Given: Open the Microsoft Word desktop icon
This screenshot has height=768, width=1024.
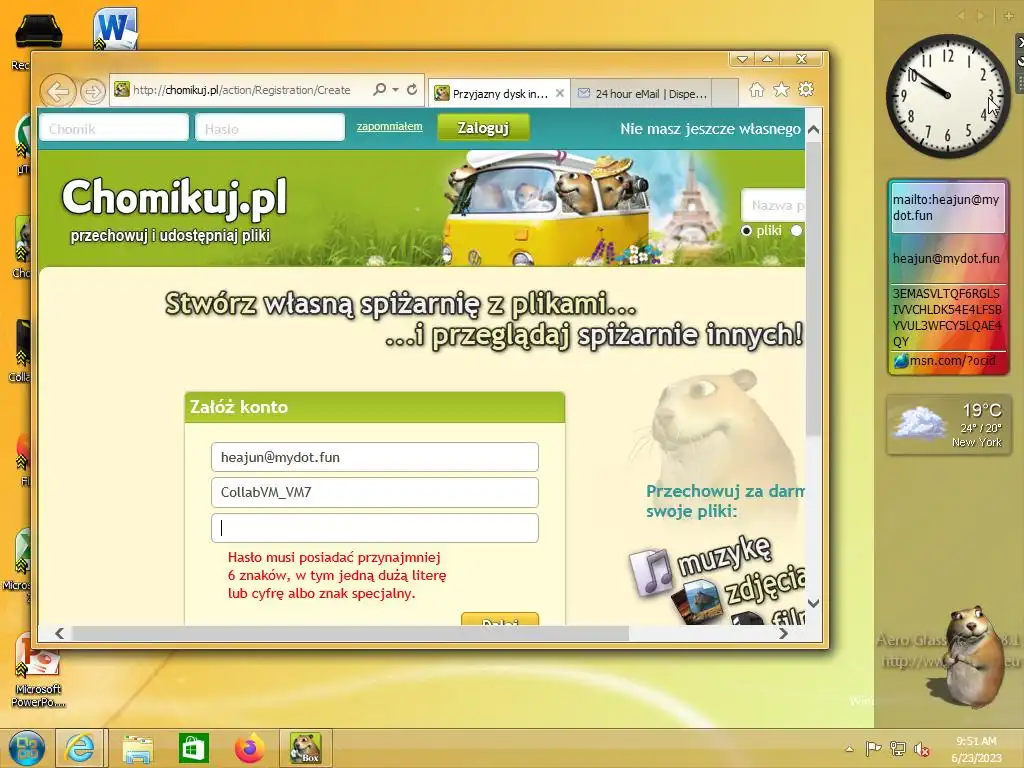Looking at the screenshot, I should (x=115, y=27).
